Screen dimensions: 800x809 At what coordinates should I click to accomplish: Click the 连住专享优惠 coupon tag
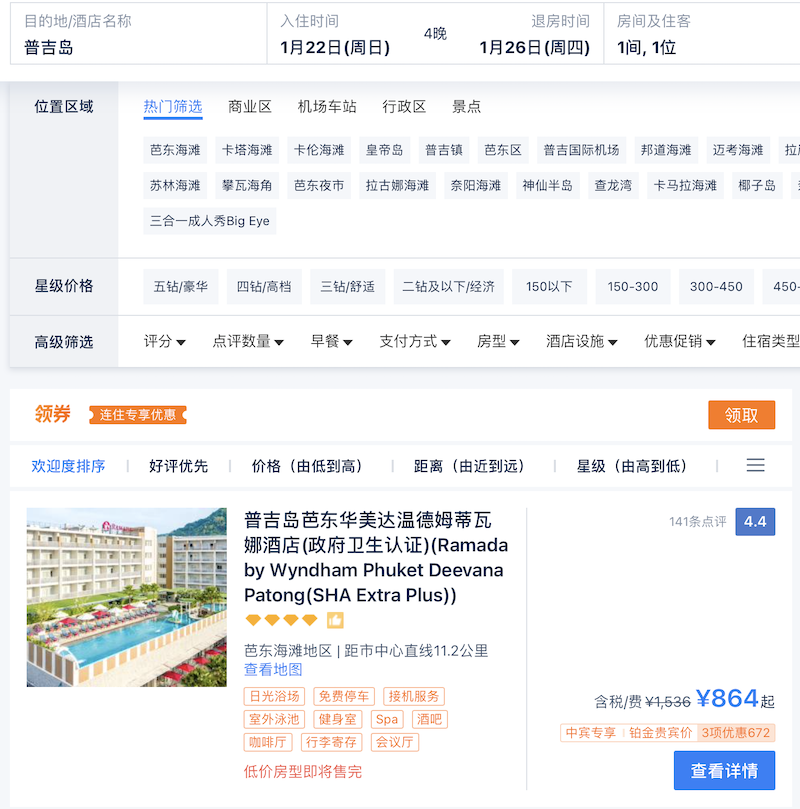pos(138,415)
